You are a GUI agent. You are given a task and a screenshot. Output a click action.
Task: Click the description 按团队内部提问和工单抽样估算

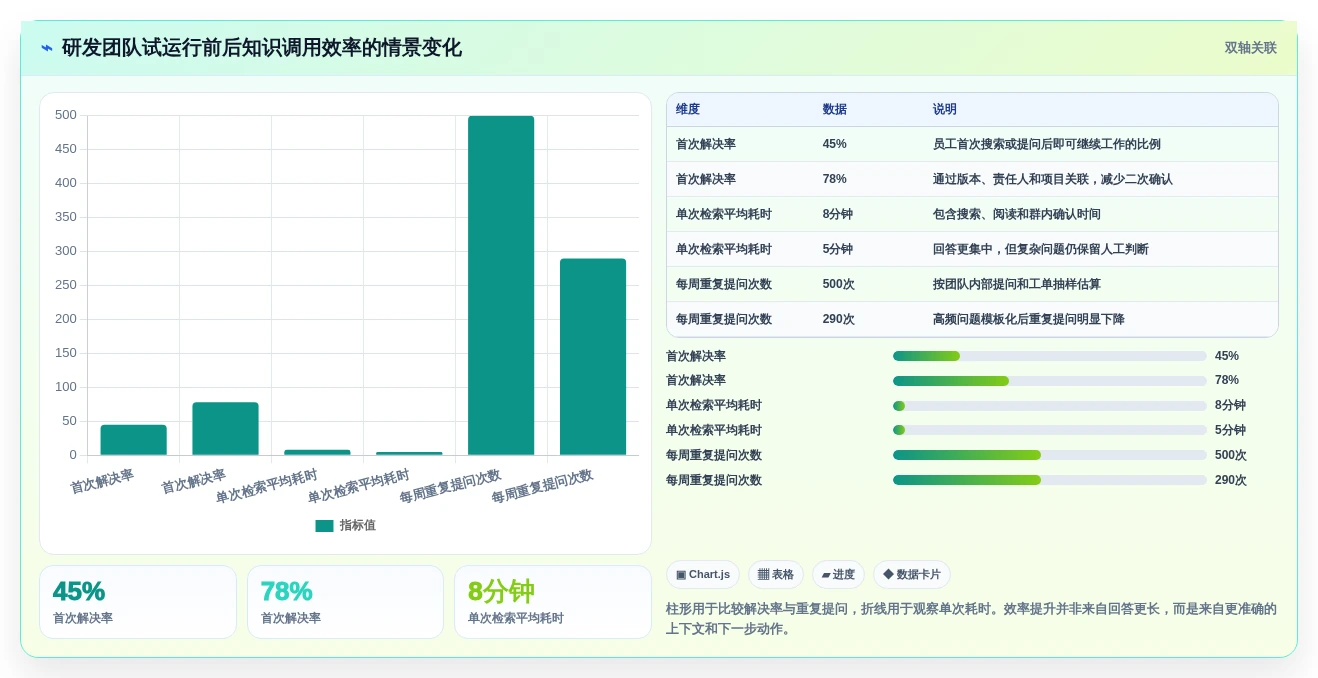pos(1017,284)
